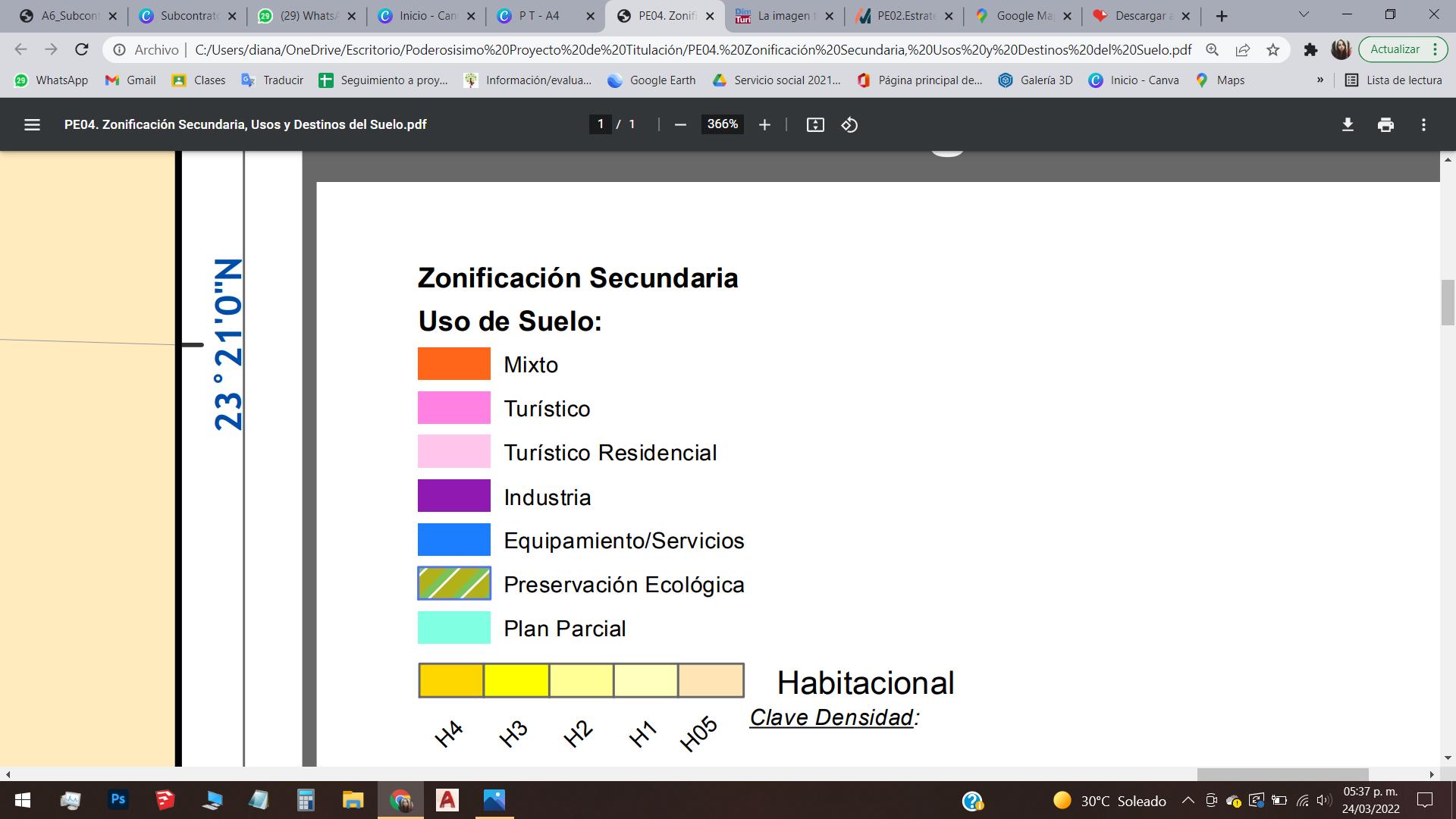This screenshot has width=1456, height=819.
Task: Open tab search dropdown arrow
Action: click(x=1304, y=15)
